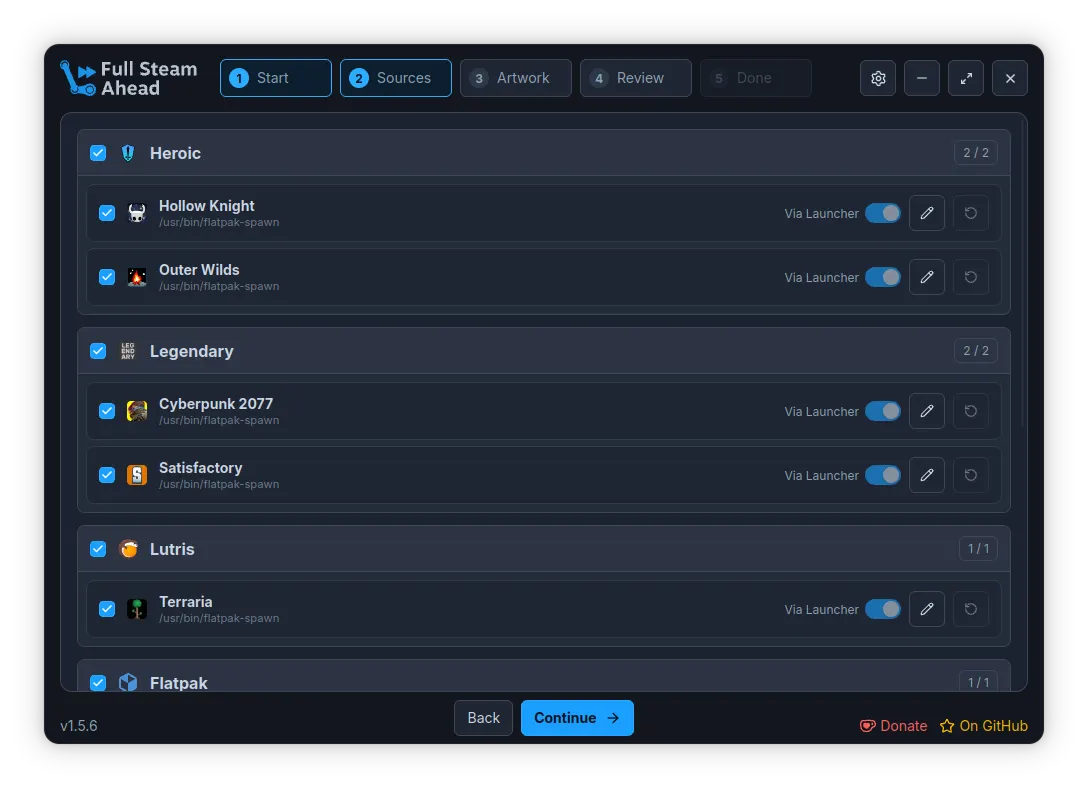Minimize the Full Steam Ahead window

tap(922, 78)
